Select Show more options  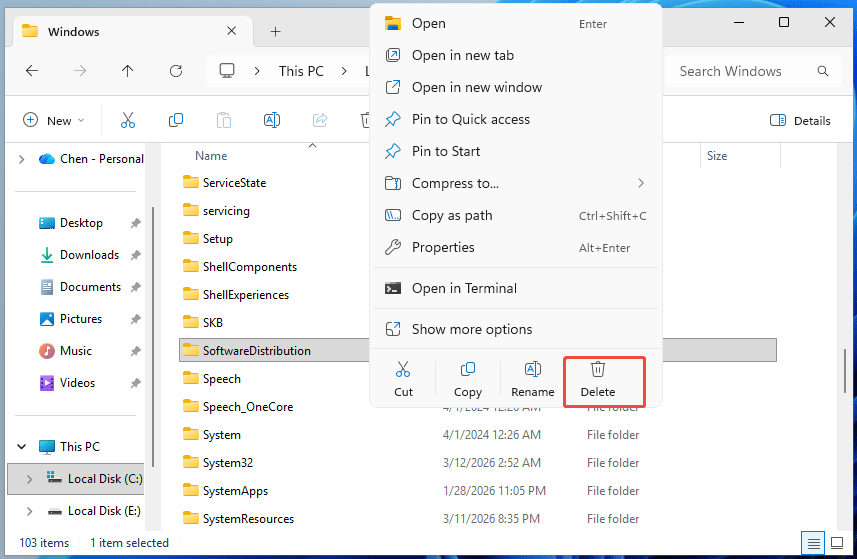515,329
